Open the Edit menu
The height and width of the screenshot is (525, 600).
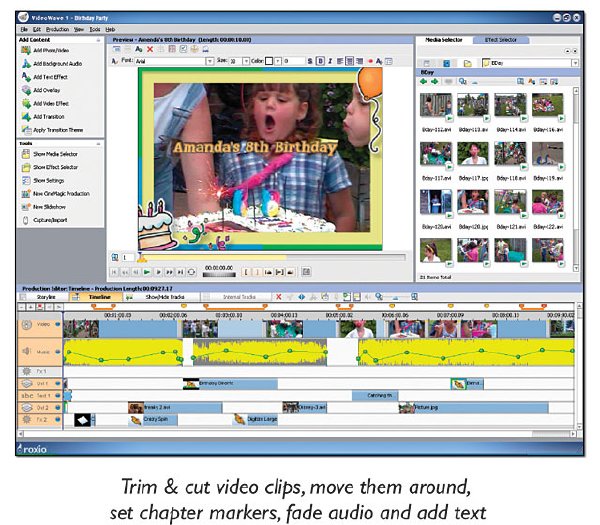coord(37,29)
